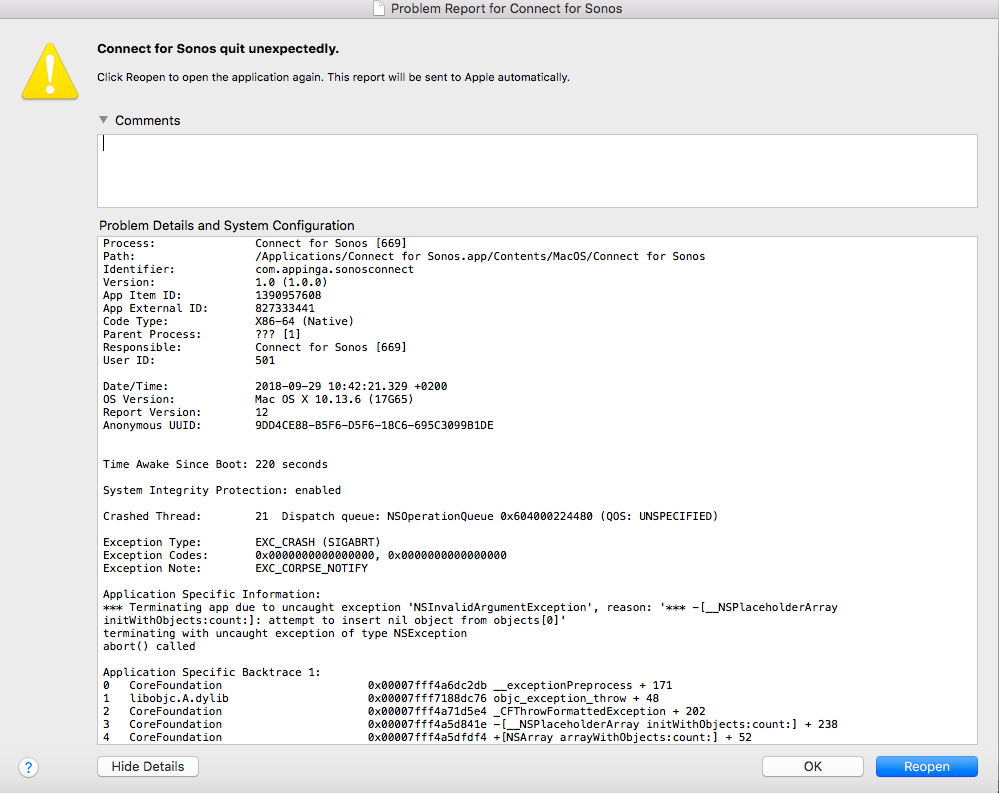Click the yellow warning triangle icon
The height and width of the screenshot is (793, 999).
[x=50, y=71]
